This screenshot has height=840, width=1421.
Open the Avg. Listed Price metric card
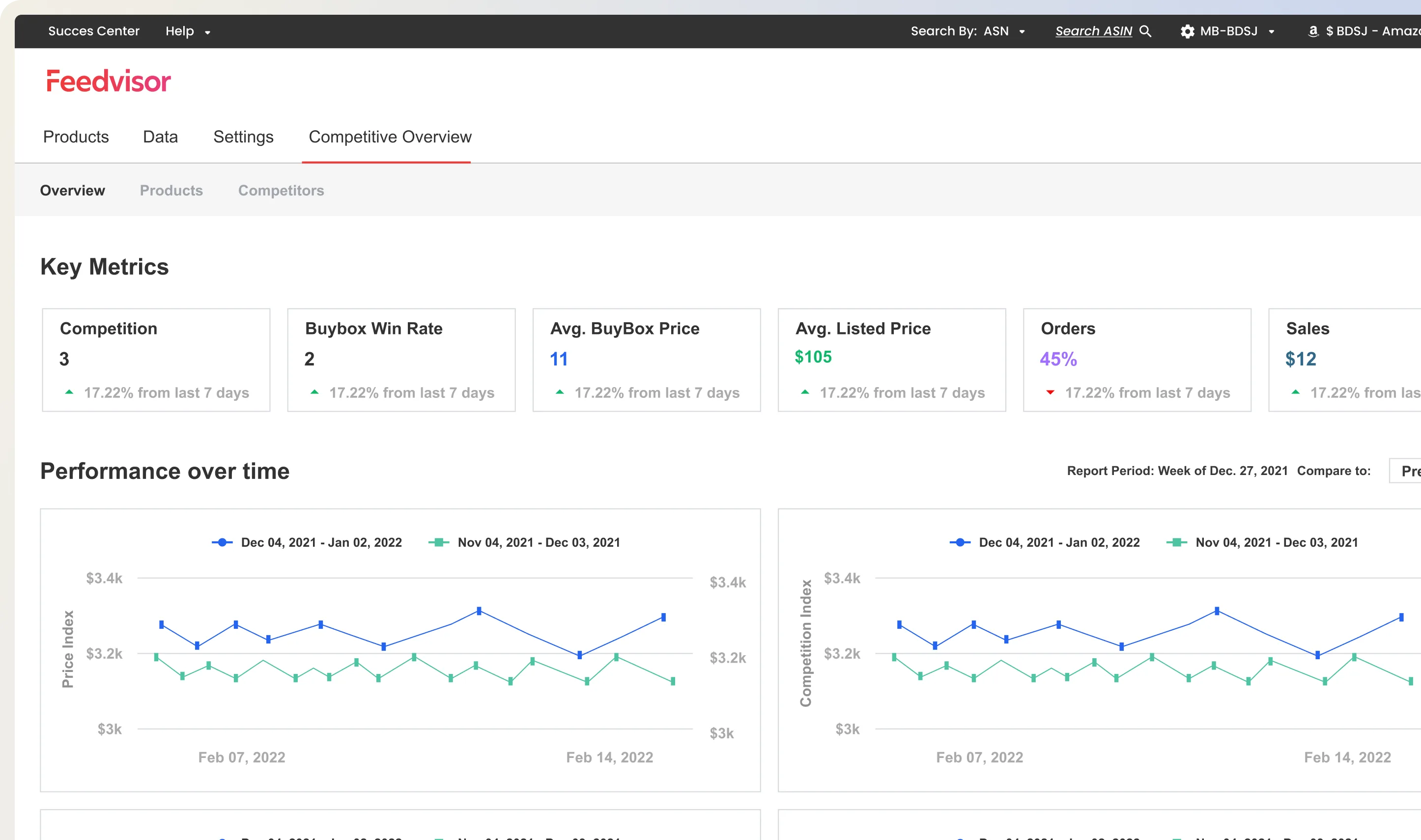coord(892,360)
